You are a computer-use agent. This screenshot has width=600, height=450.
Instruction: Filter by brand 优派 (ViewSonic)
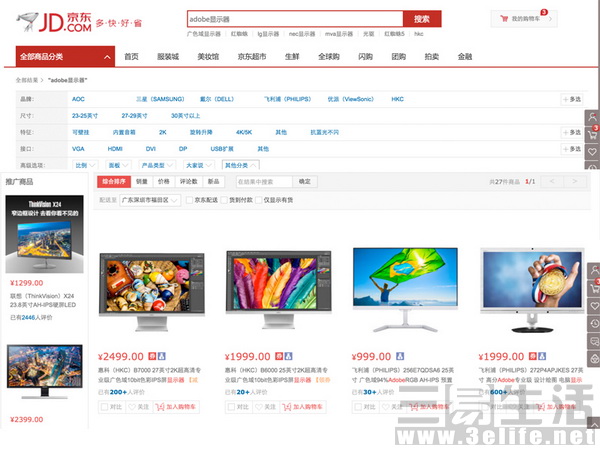[x=351, y=99]
